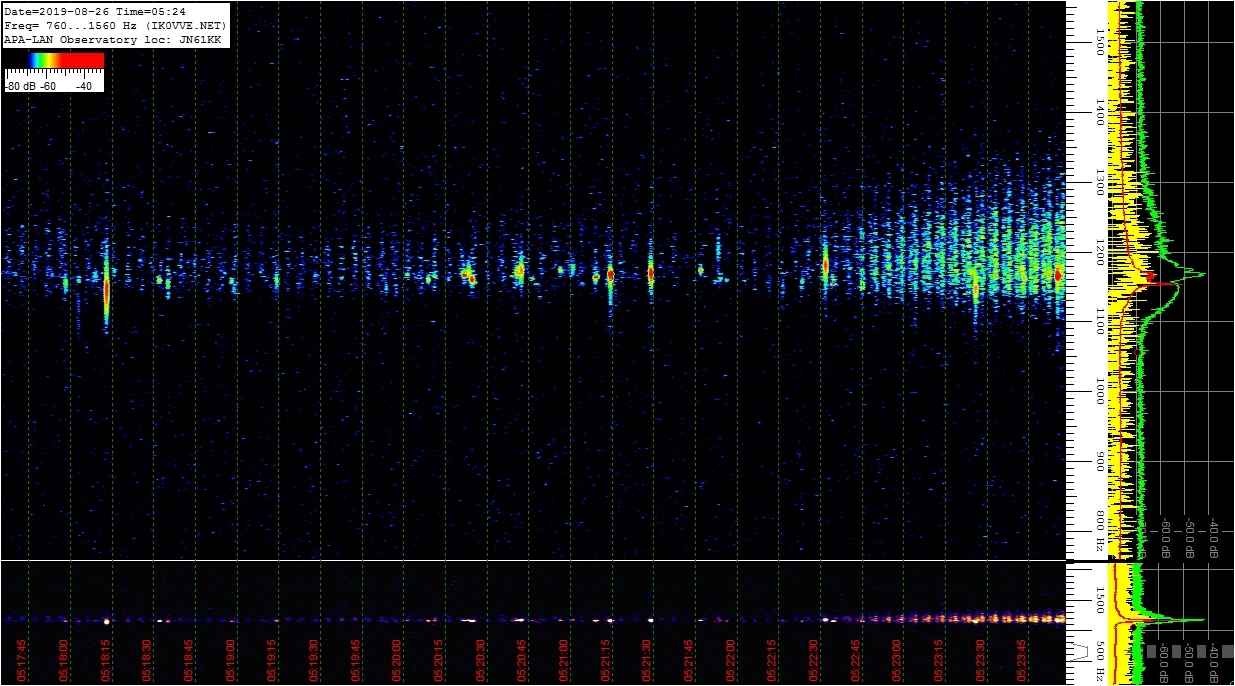This screenshot has width=1235, height=686.
Task: Select the 05:19:15 time marker
Action: (x=272, y=660)
